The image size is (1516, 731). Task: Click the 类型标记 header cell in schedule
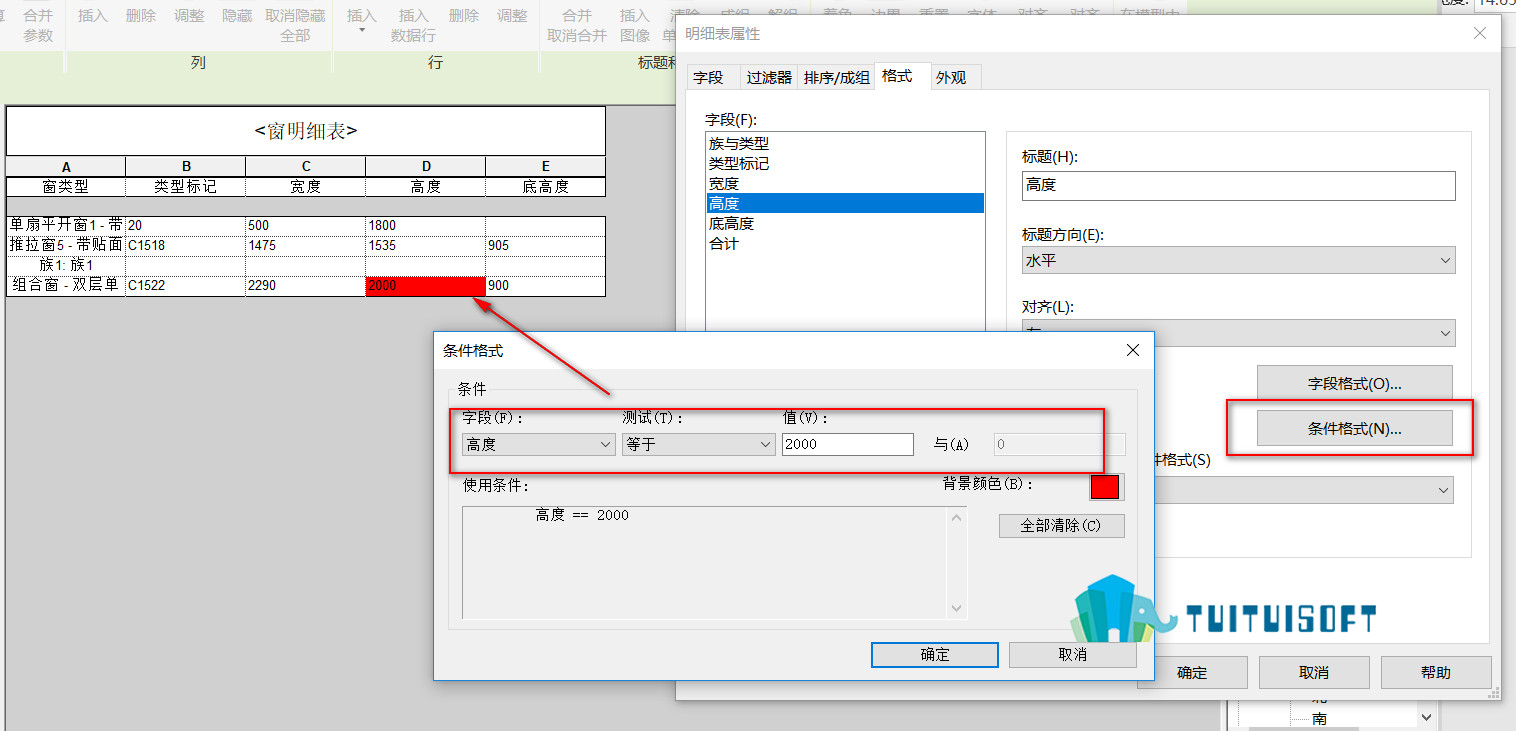(186, 187)
